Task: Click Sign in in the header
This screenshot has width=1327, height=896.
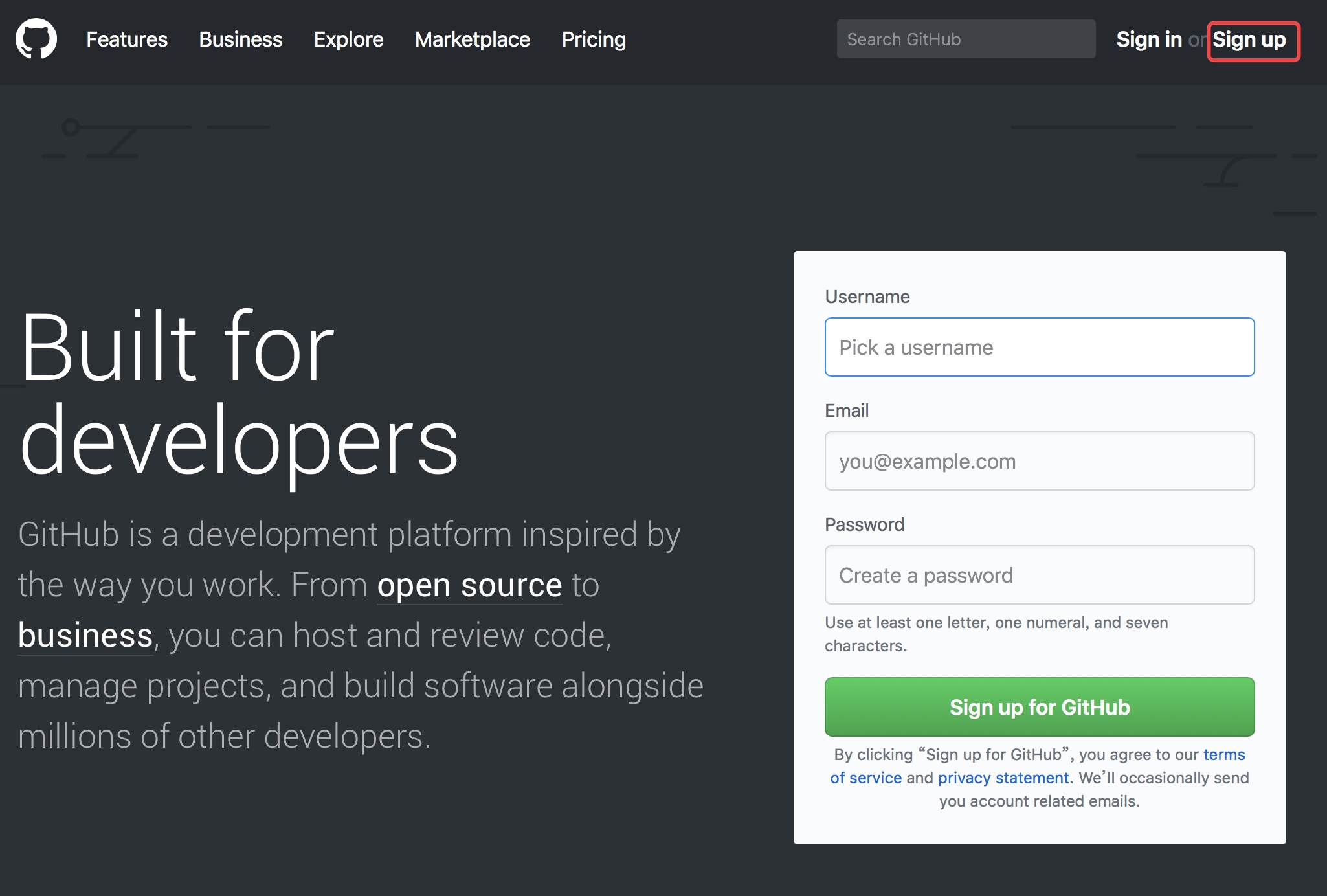Action: click(1148, 39)
